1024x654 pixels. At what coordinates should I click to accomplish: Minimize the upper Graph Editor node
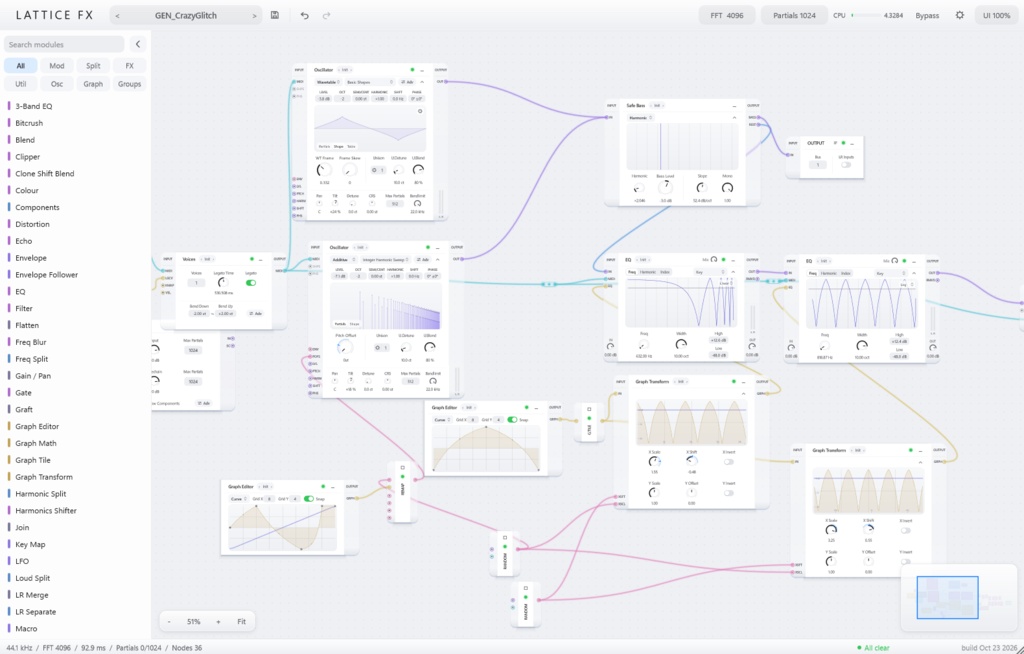[536, 408]
